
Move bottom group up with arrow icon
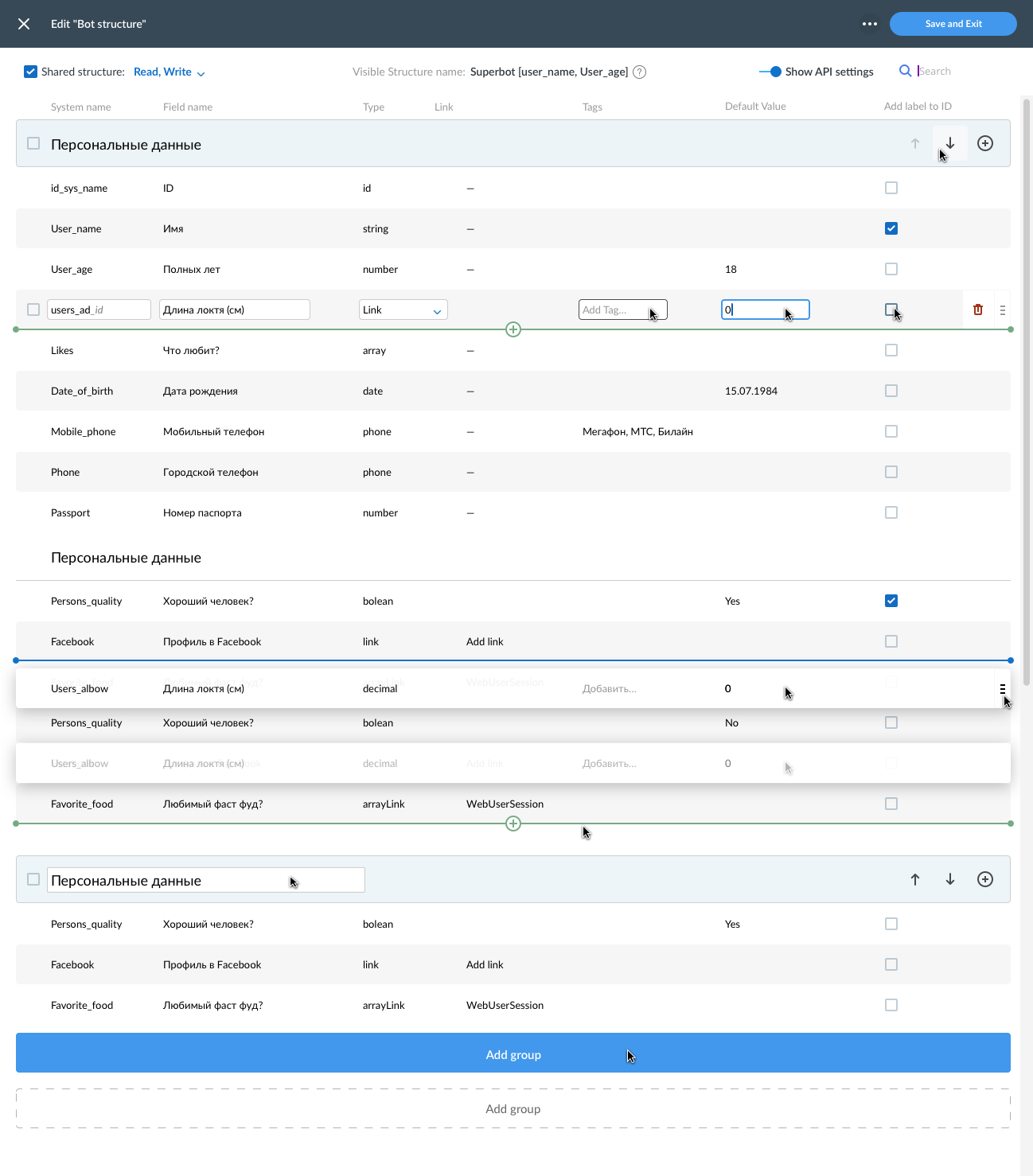pos(915,879)
